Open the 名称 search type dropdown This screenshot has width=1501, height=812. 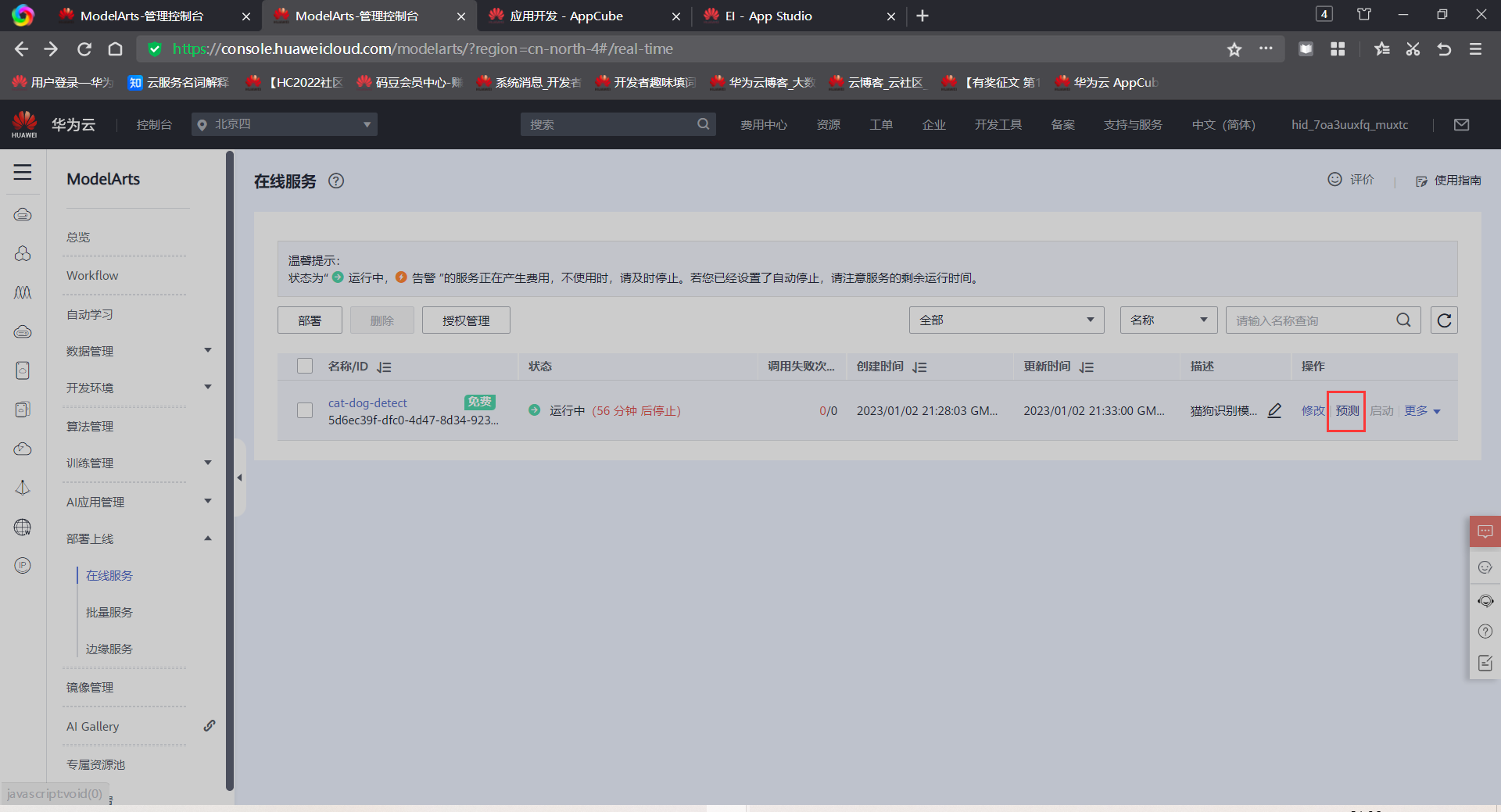(x=1169, y=320)
